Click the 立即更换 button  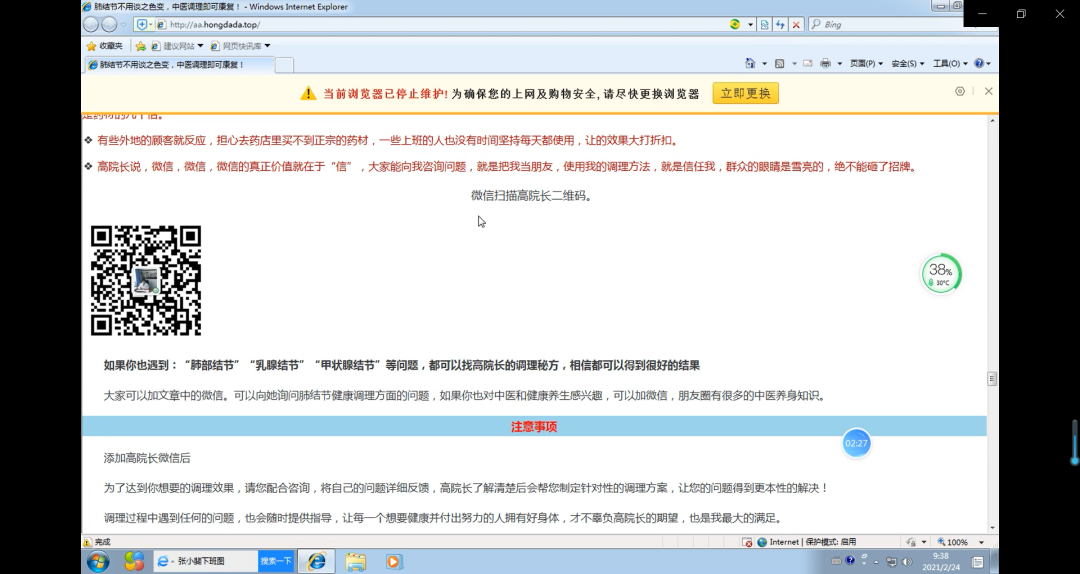(x=745, y=93)
